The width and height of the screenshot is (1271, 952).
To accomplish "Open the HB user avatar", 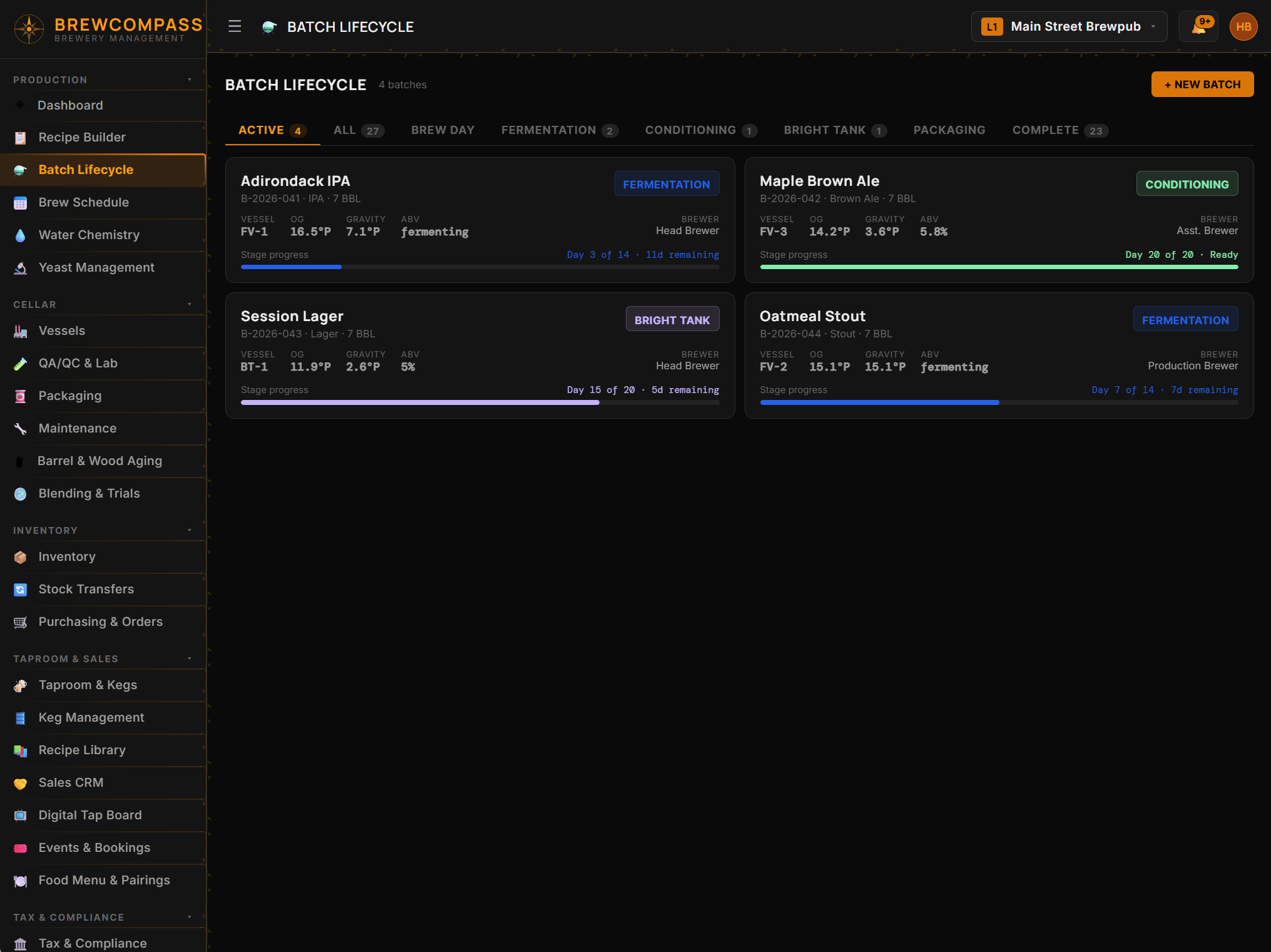I will 1243,26.
